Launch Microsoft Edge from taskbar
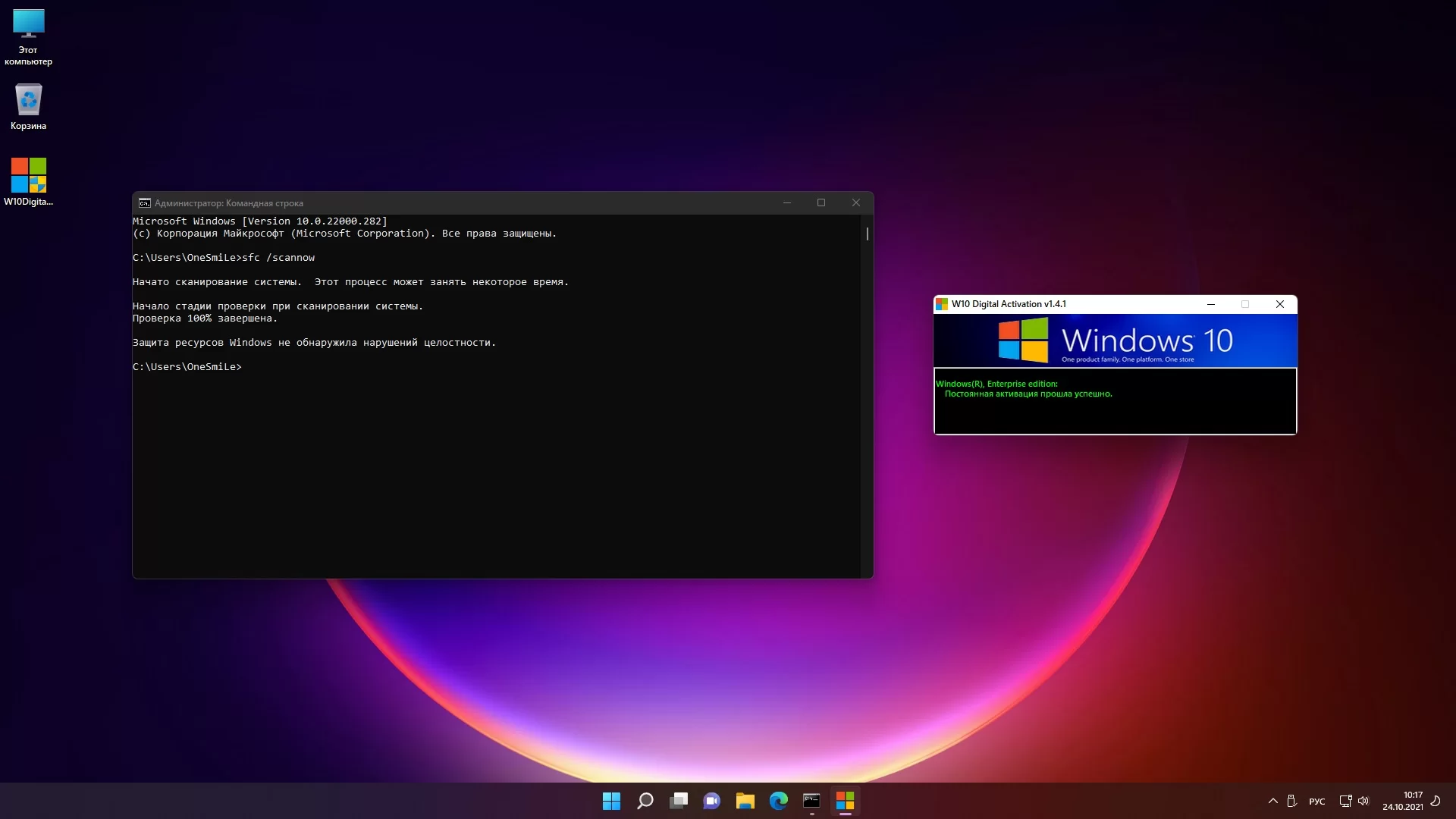1456x819 pixels. [778, 801]
